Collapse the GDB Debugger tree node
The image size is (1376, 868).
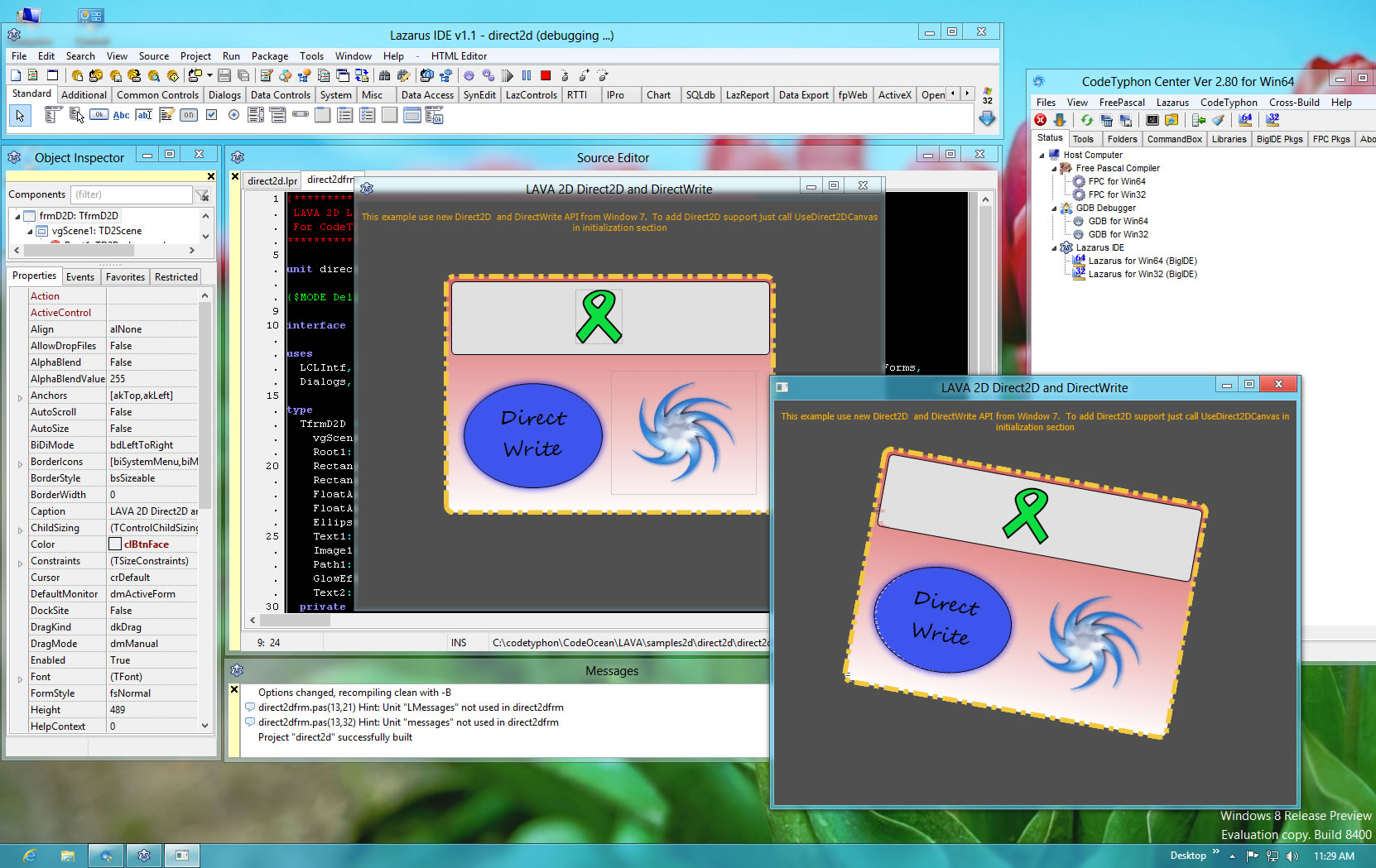click(x=1055, y=208)
